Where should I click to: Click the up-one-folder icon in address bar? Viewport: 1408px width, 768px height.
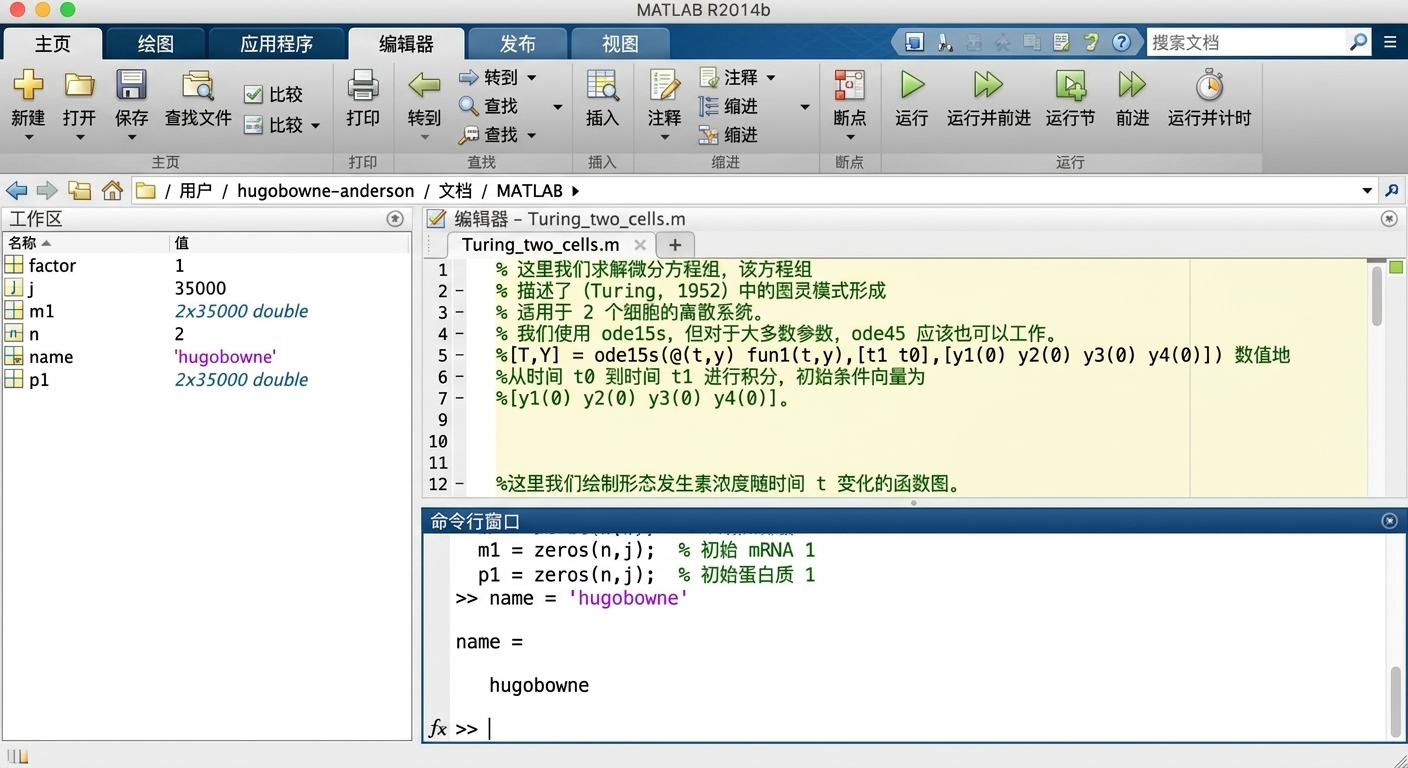(79, 190)
